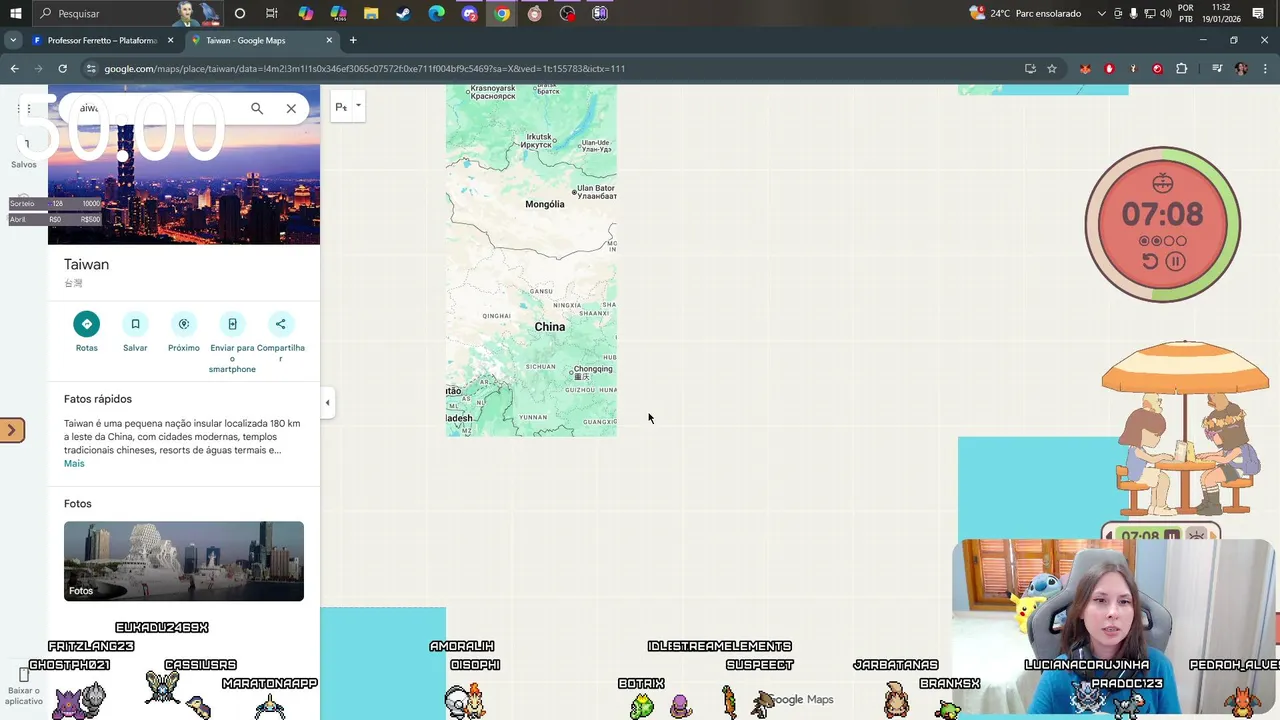1280x720 pixels.
Task: Expand the Mais link in Fatos rápidos
Action: point(74,464)
